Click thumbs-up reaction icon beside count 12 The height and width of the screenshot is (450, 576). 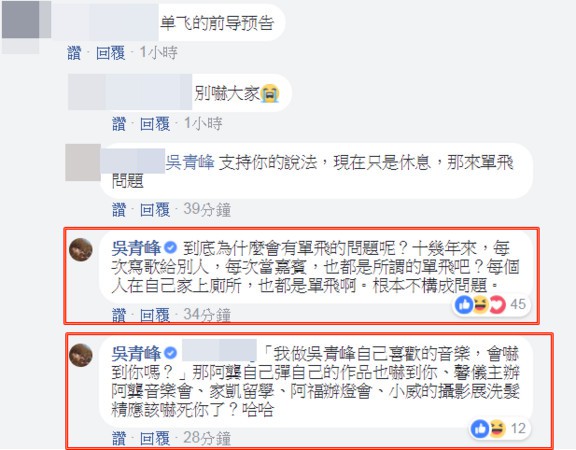point(480,429)
